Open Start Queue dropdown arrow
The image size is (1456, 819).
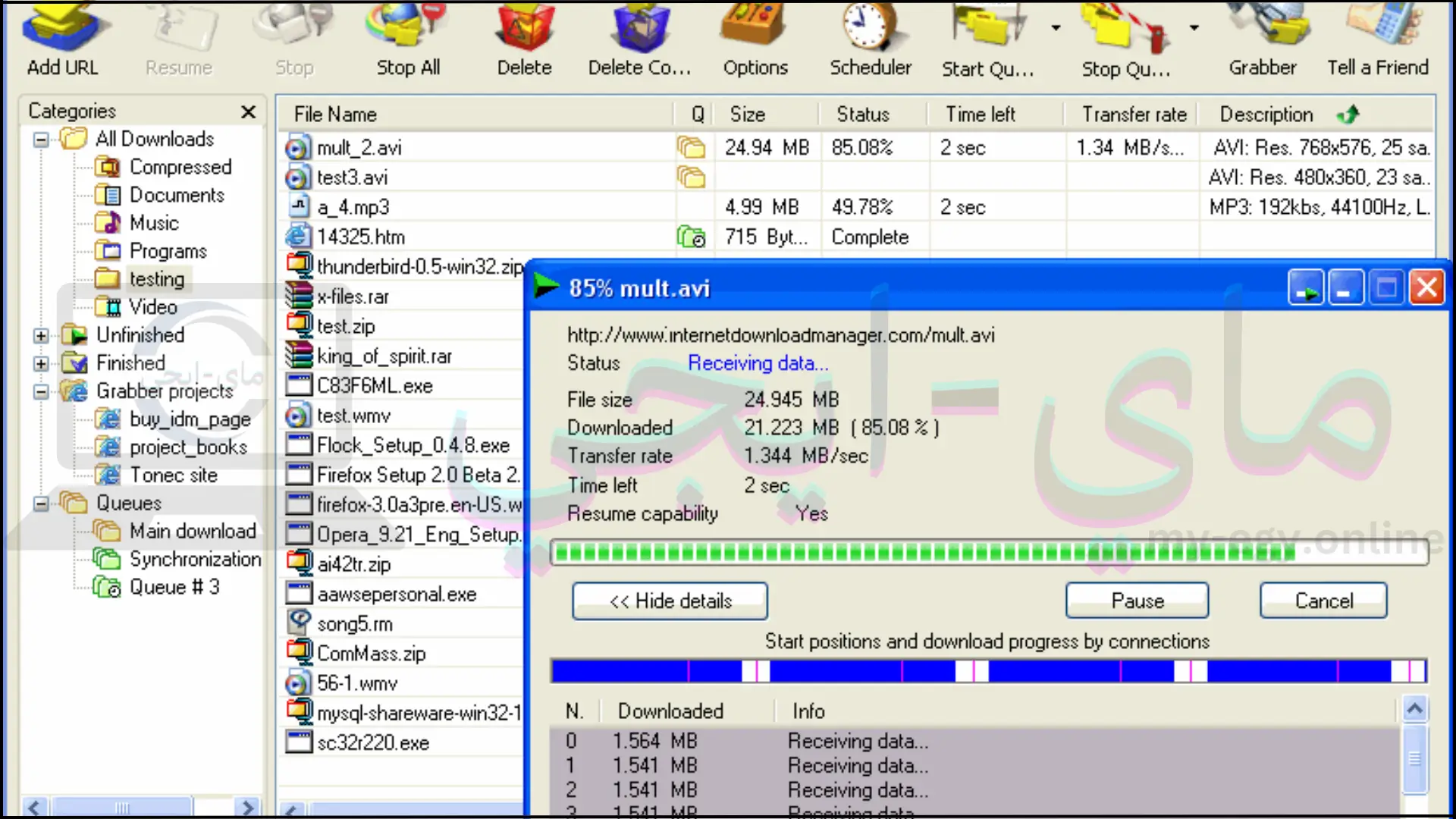[1056, 28]
